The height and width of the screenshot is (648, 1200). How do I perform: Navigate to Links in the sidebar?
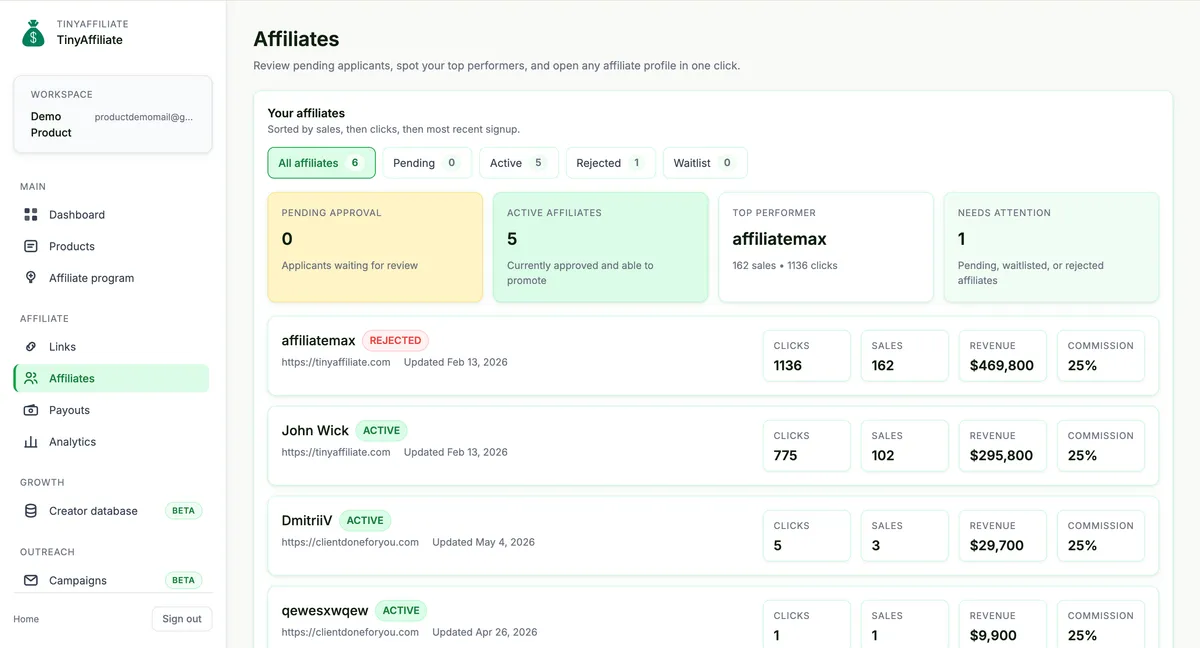click(111, 347)
